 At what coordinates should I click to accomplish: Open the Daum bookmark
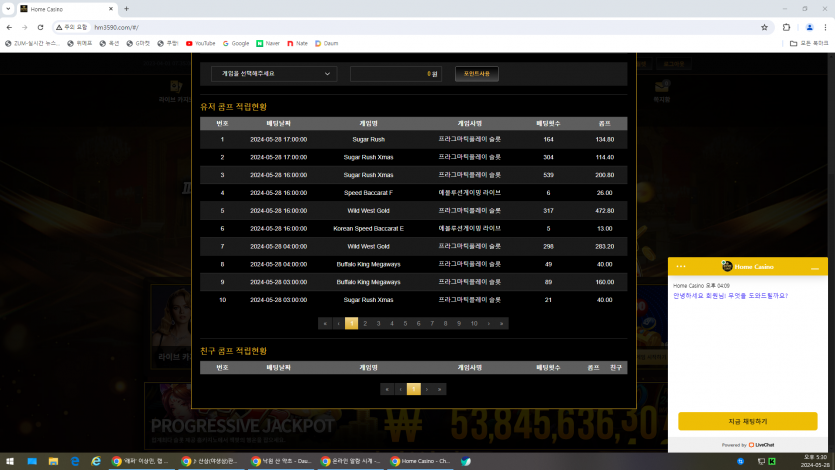326,43
